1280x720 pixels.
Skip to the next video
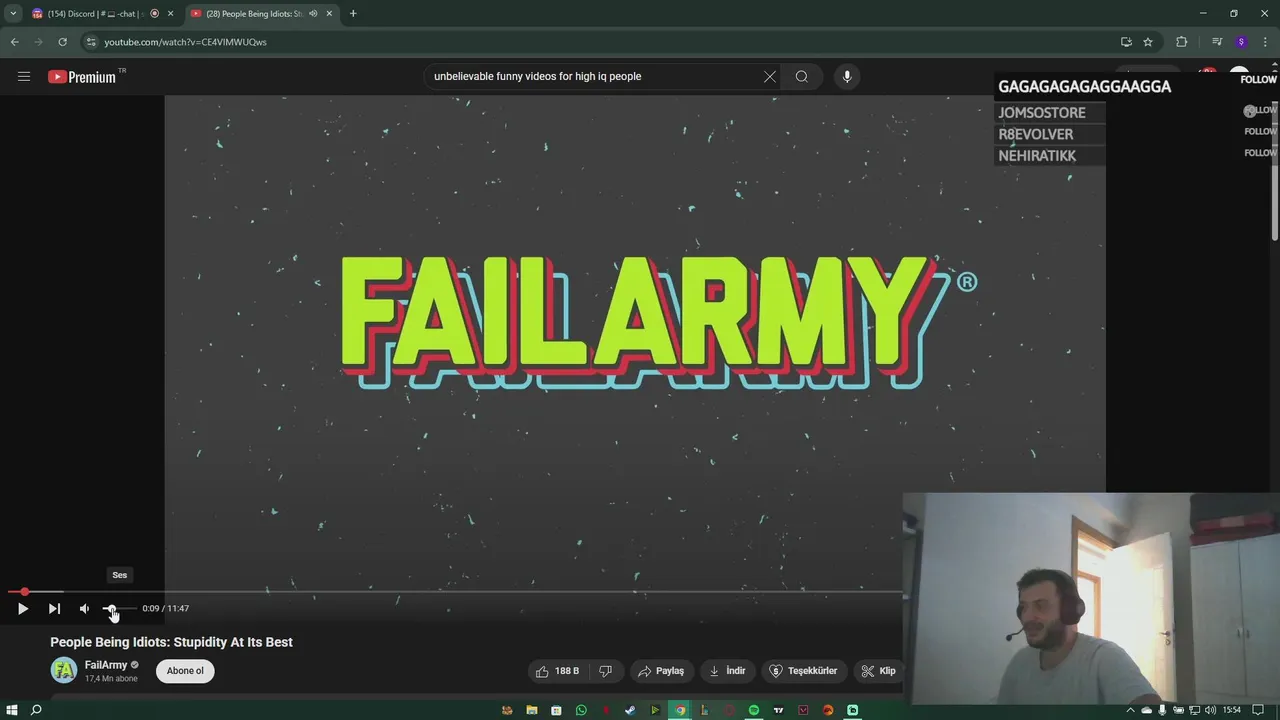tap(54, 608)
